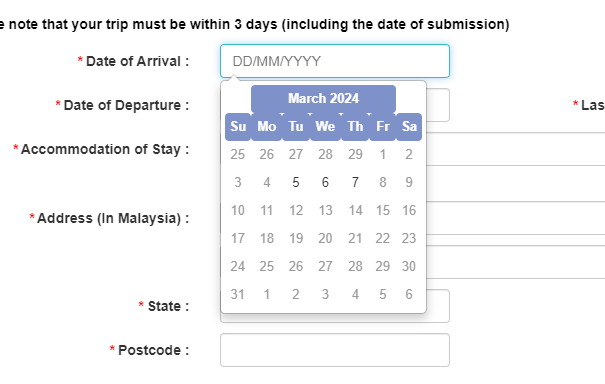Viewport: 605px width, 384px height.
Task: Focus the Date of Arrival field
Action: coord(335,61)
